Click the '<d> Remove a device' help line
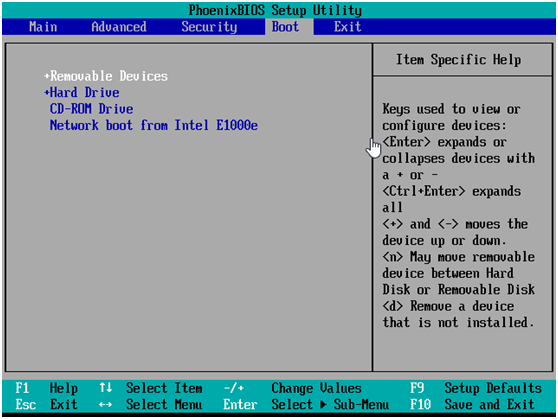558x419 pixels. coord(448,305)
